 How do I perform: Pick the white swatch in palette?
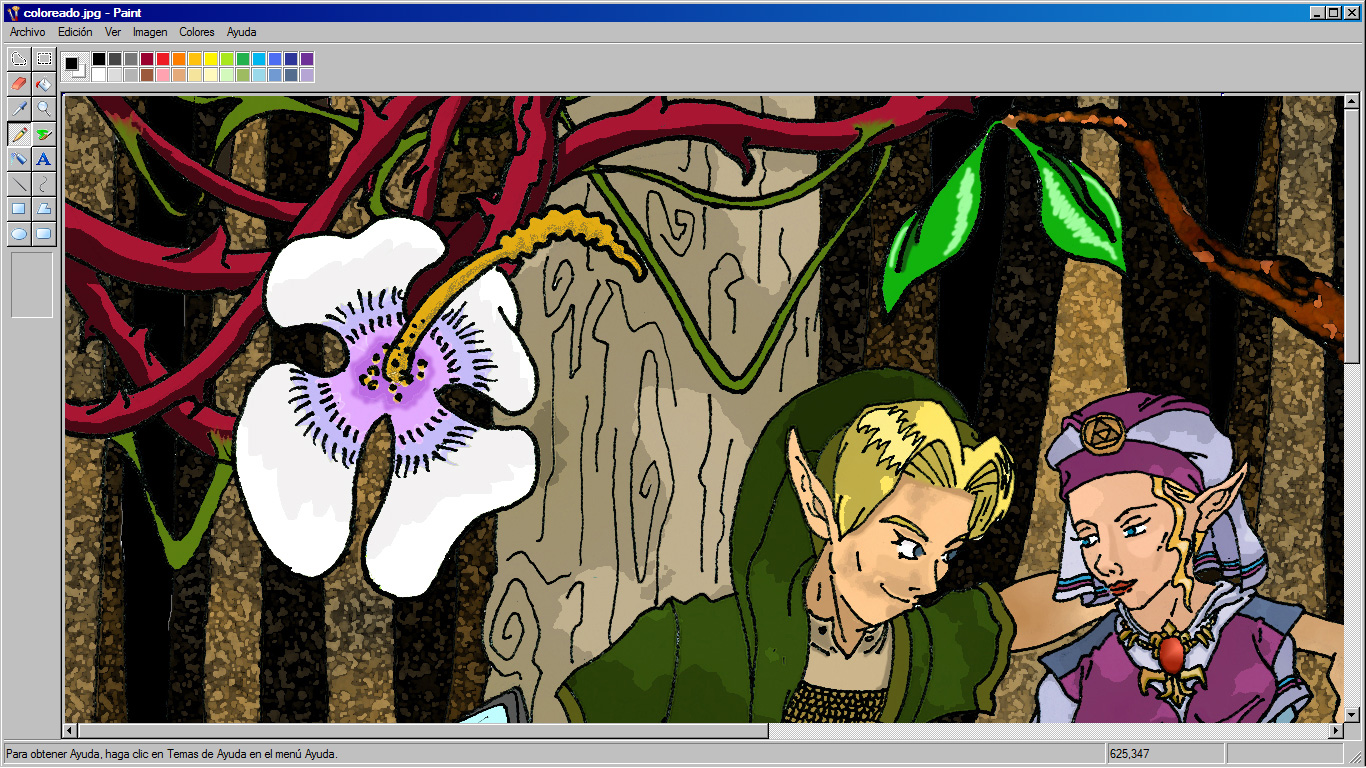tap(99, 75)
